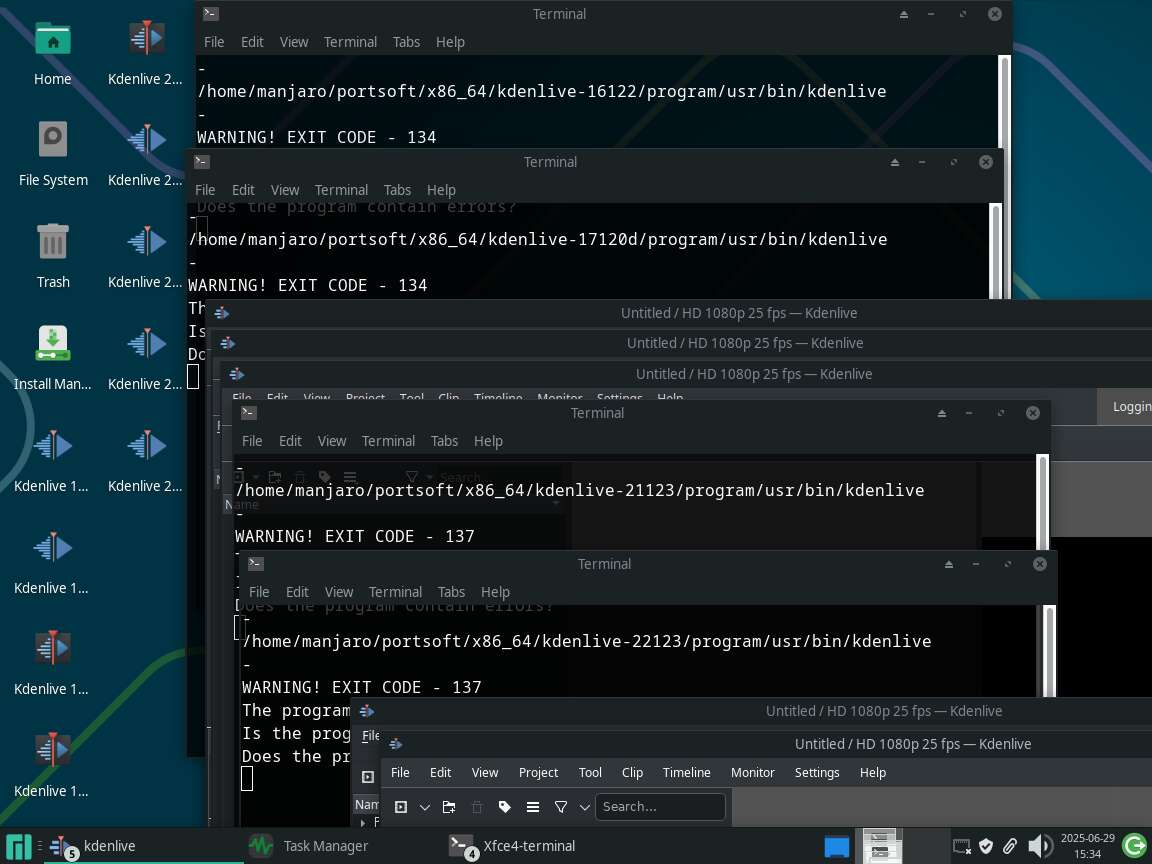
Task: Click the keep-above arrow in the kdenlive-17120d terminal
Action: (895, 162)
